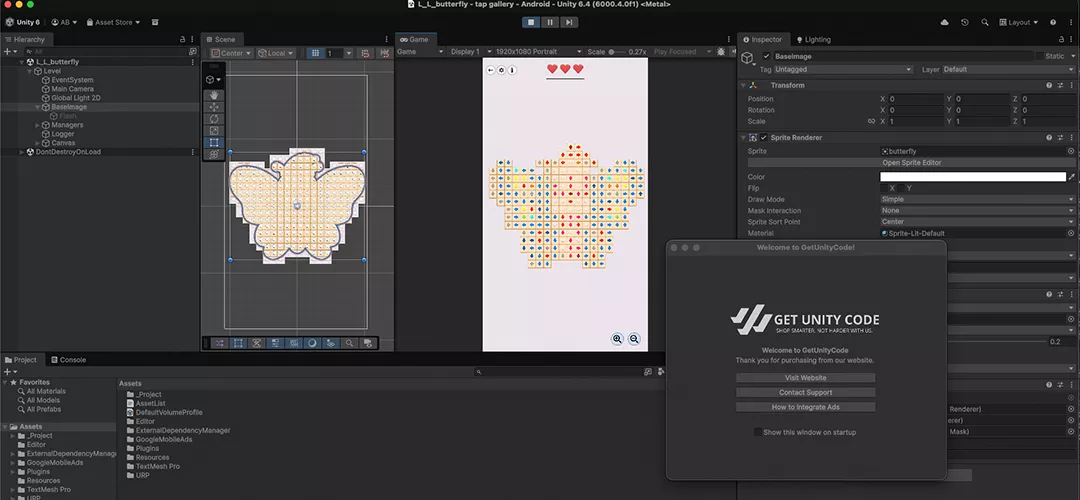Select the Rotate tool in Scene toolbar
Screen dimensions: 1080x500
tap(214, 119)
